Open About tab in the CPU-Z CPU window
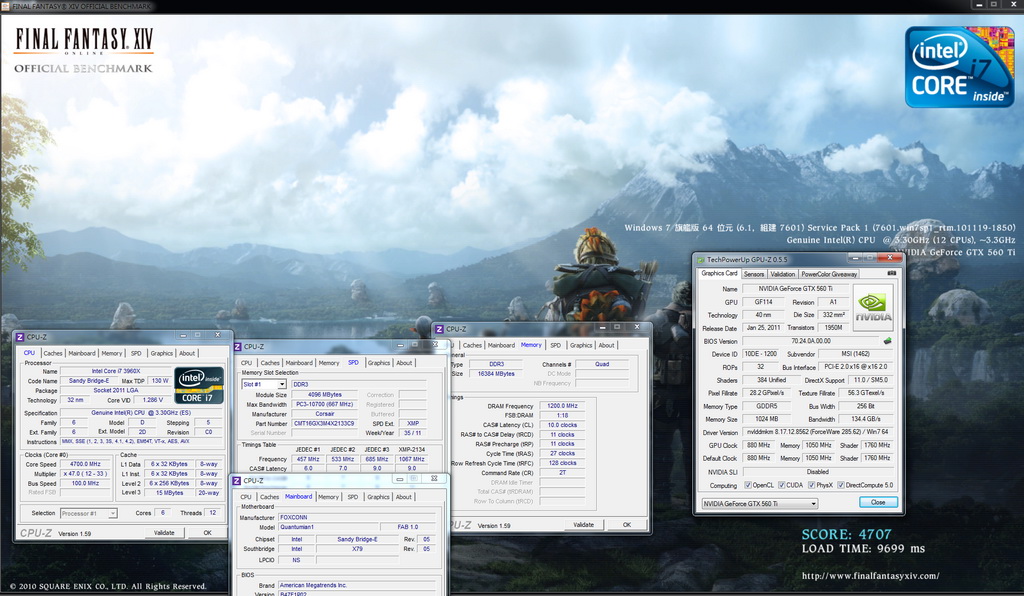This screenshot has height=596, width=1024. tap(187, 353)
